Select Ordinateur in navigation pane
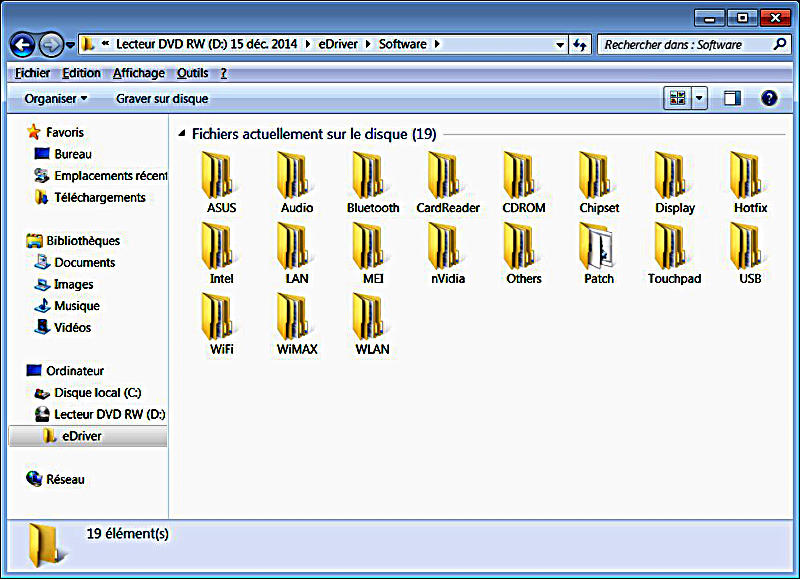This screenshot has height=580, width=800. click(x=65, y=370)
